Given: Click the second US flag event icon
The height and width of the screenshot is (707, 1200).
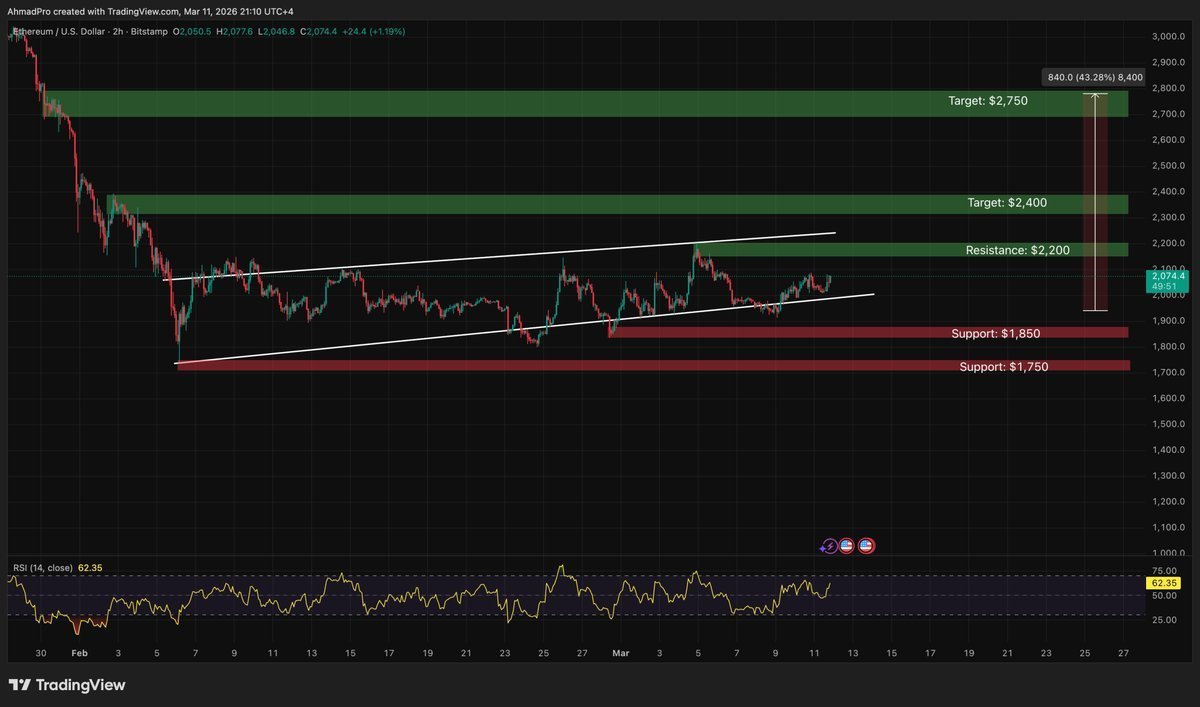Looking at the screenshot, I should coord(866,546).
